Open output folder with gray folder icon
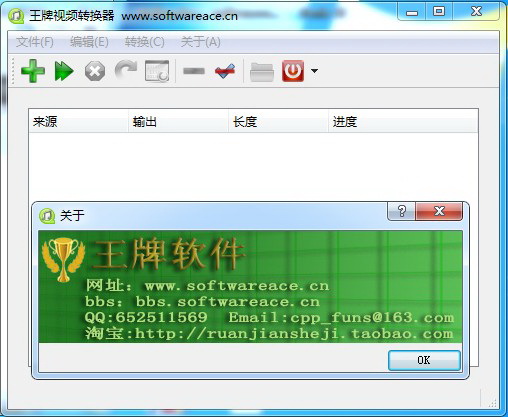The image size is (508, 417). tap(262, 71)
